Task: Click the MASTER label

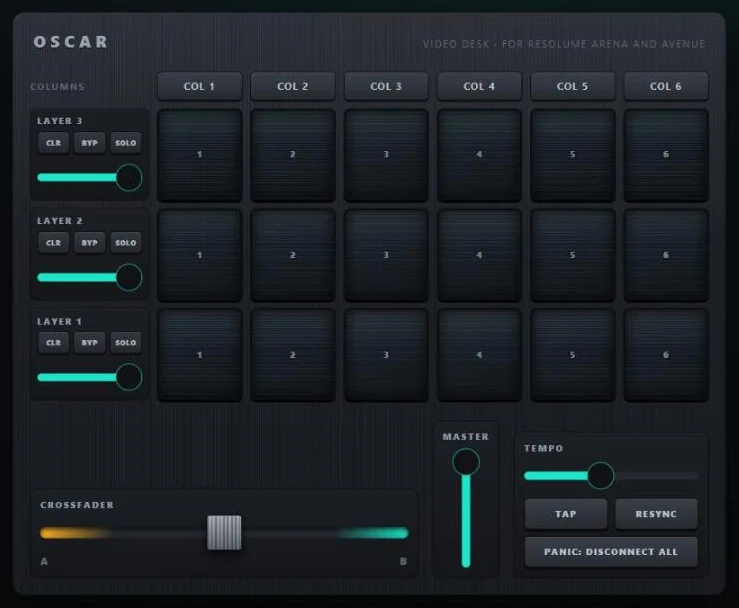Action: tap(466, 437)
